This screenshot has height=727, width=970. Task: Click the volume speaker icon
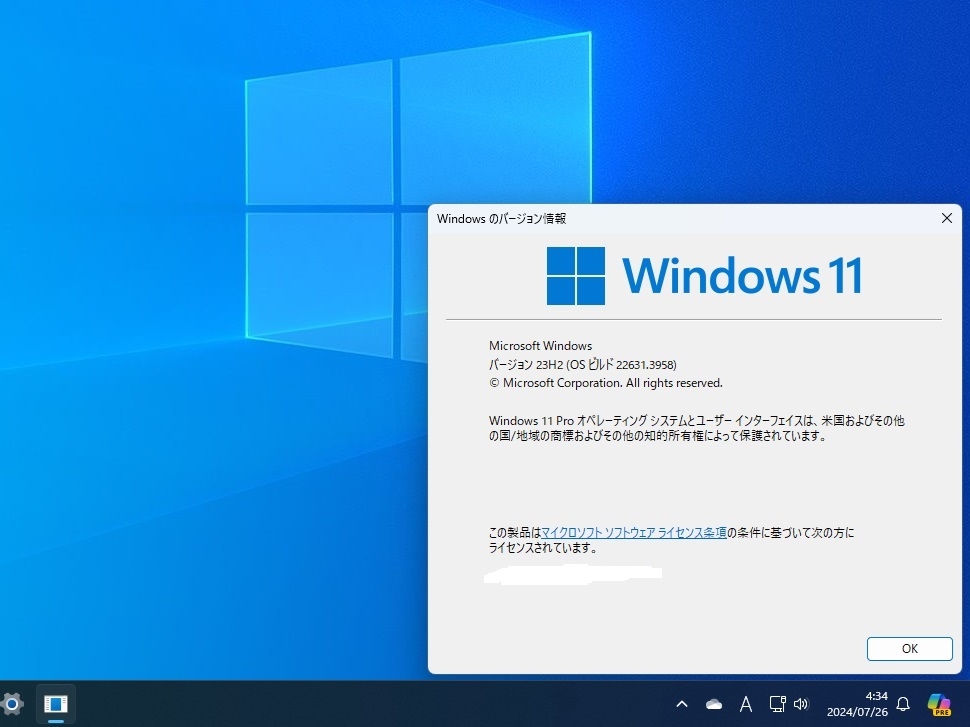click(801, 704)
